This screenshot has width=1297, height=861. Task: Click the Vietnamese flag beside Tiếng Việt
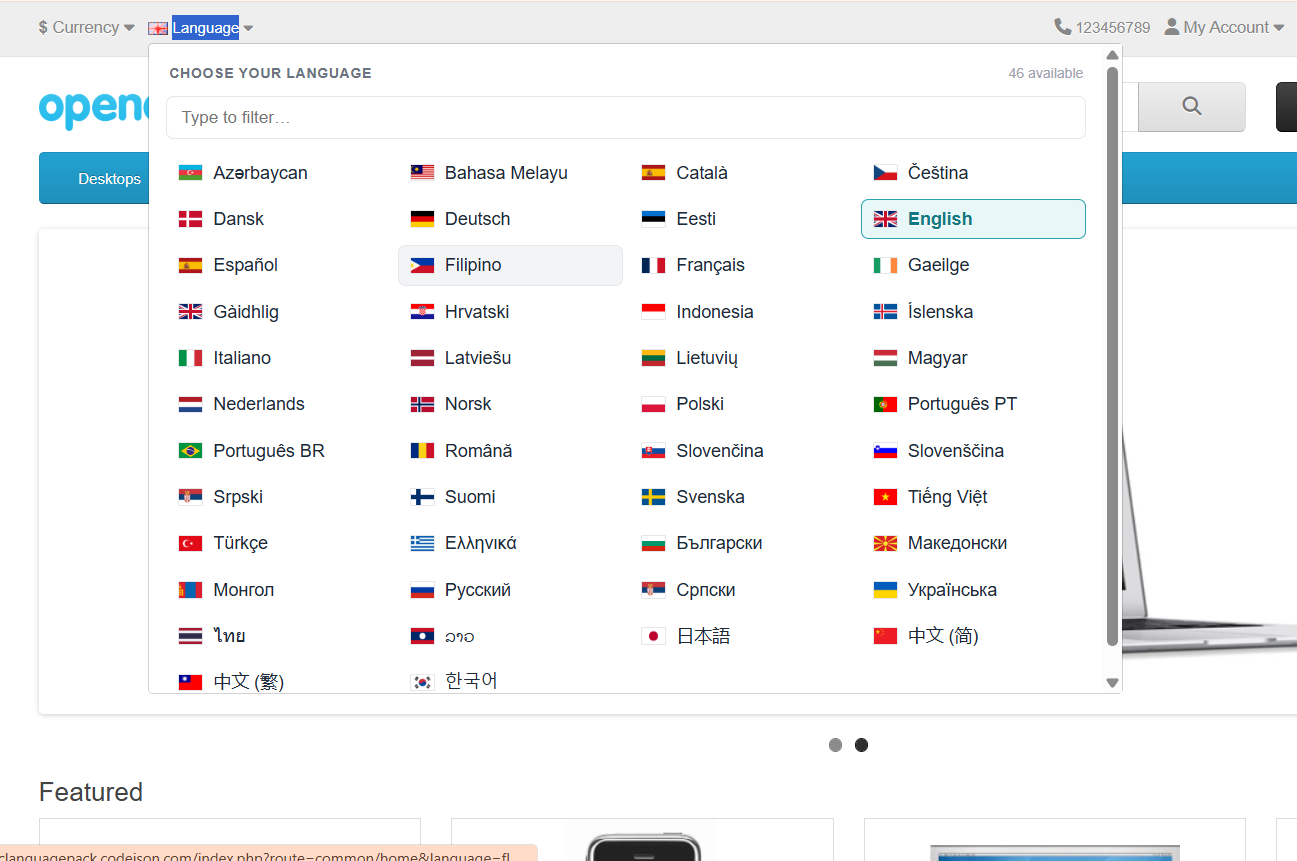point(886,496)
